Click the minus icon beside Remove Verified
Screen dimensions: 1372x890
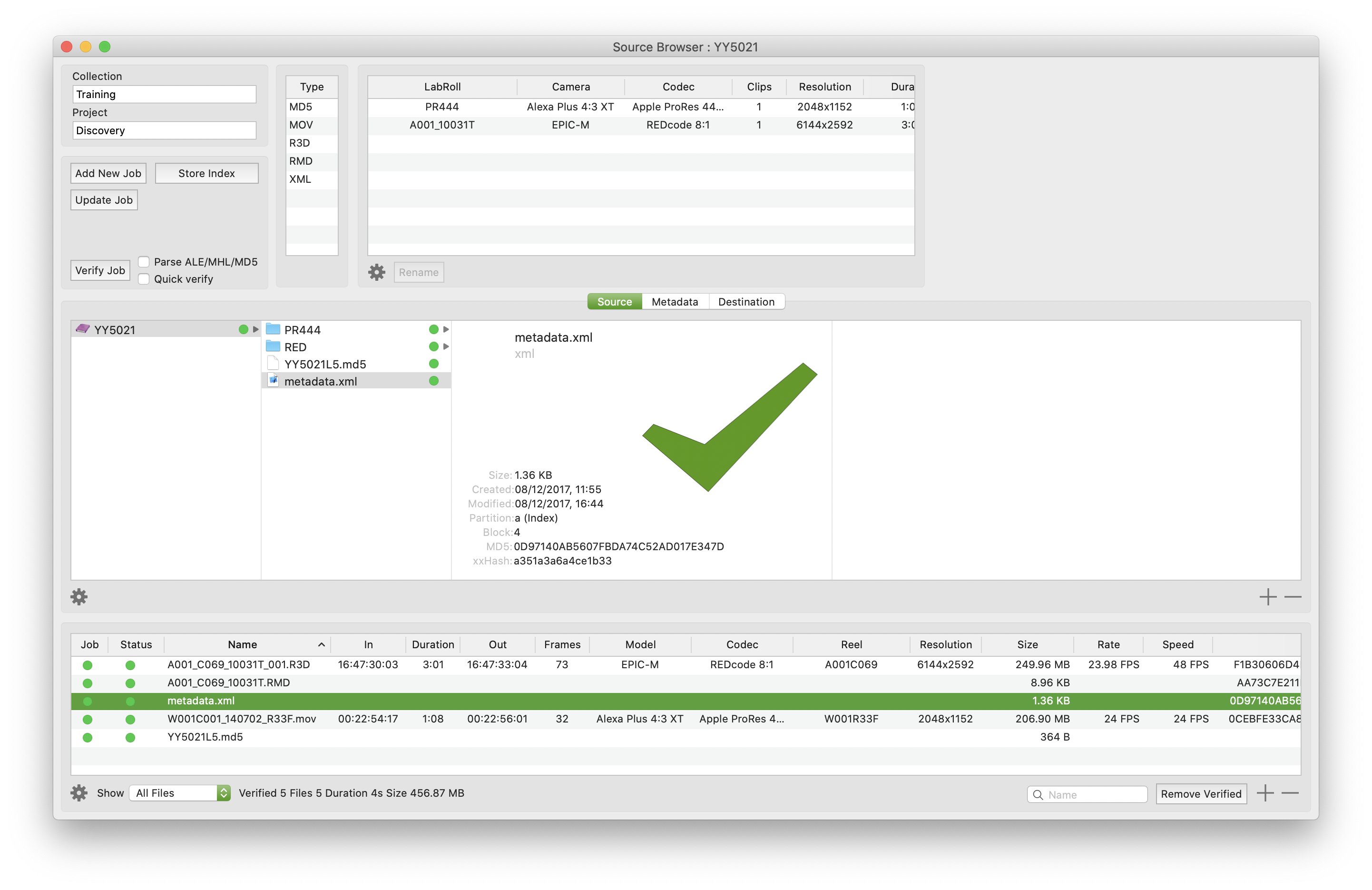click(1290, 792)
